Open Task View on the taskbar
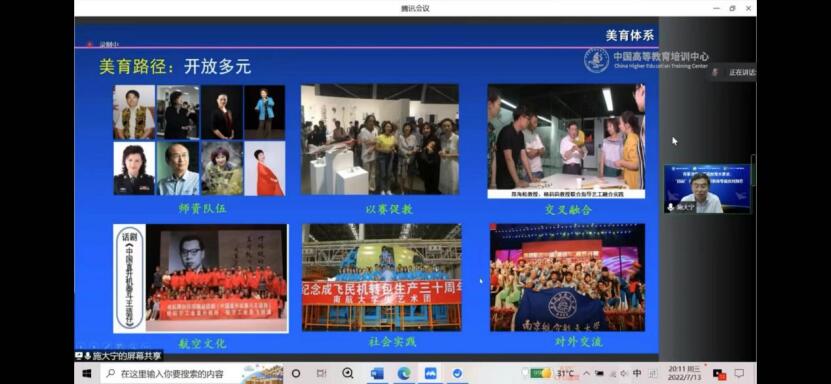The width and height of the screenshot is (831, 384). click(x=322, y=373)
